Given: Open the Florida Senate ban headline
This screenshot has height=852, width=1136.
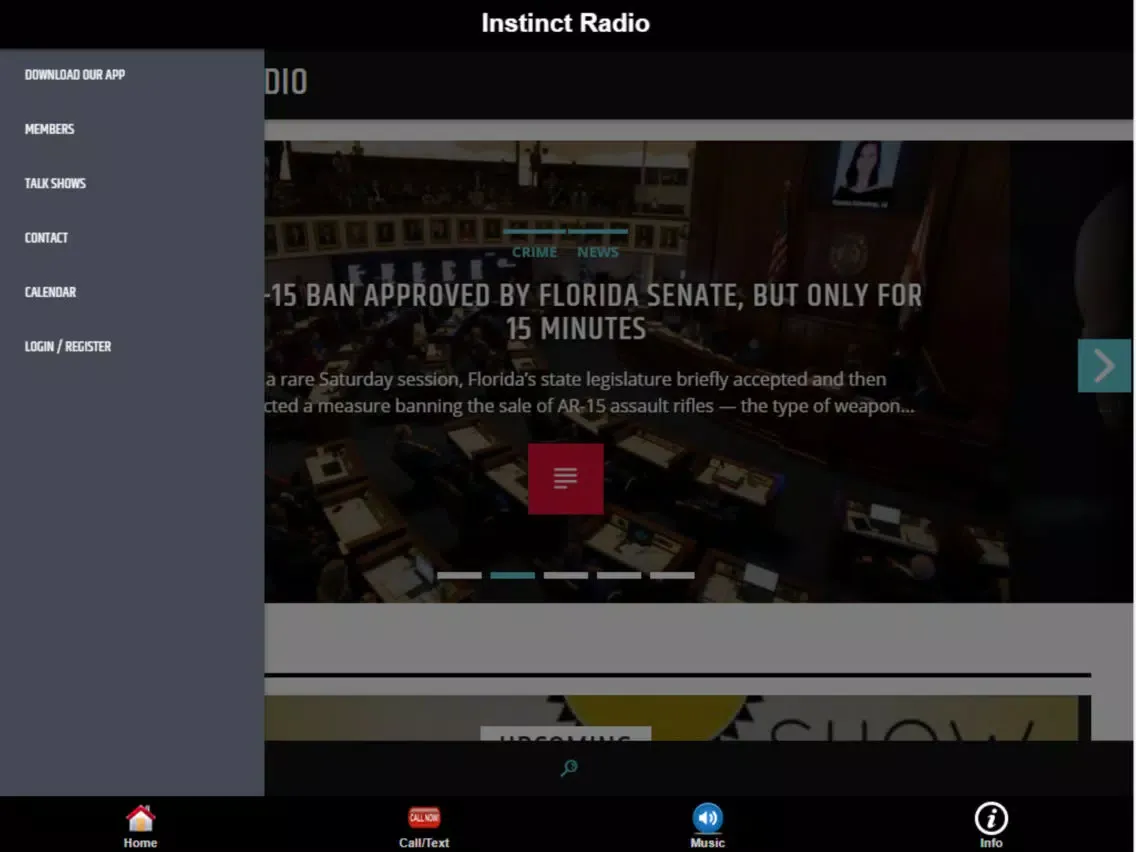Looking at the screenshot, I should [x=593, y=312].
